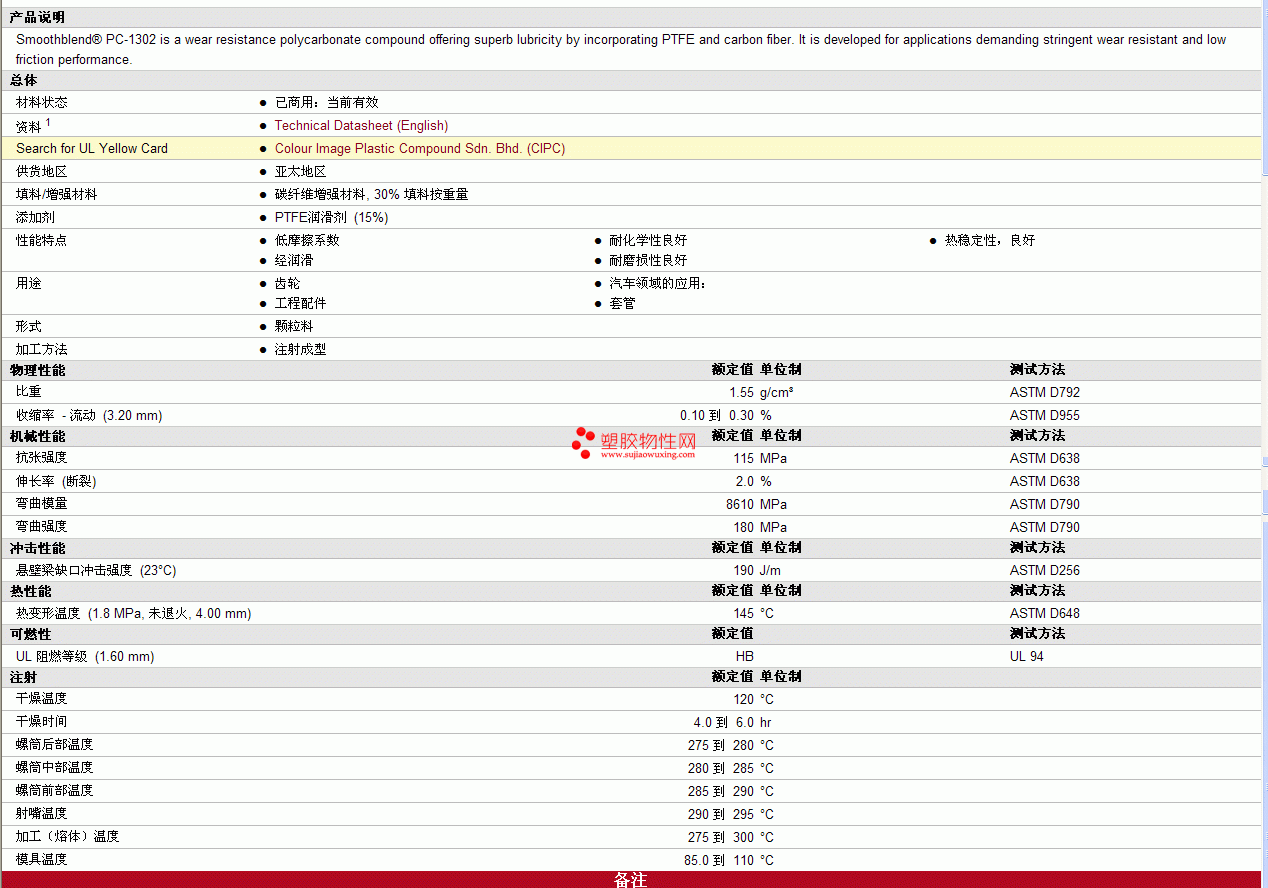
Task: Select the test method ASTM D648
Action: click(x=1045, y=613)
